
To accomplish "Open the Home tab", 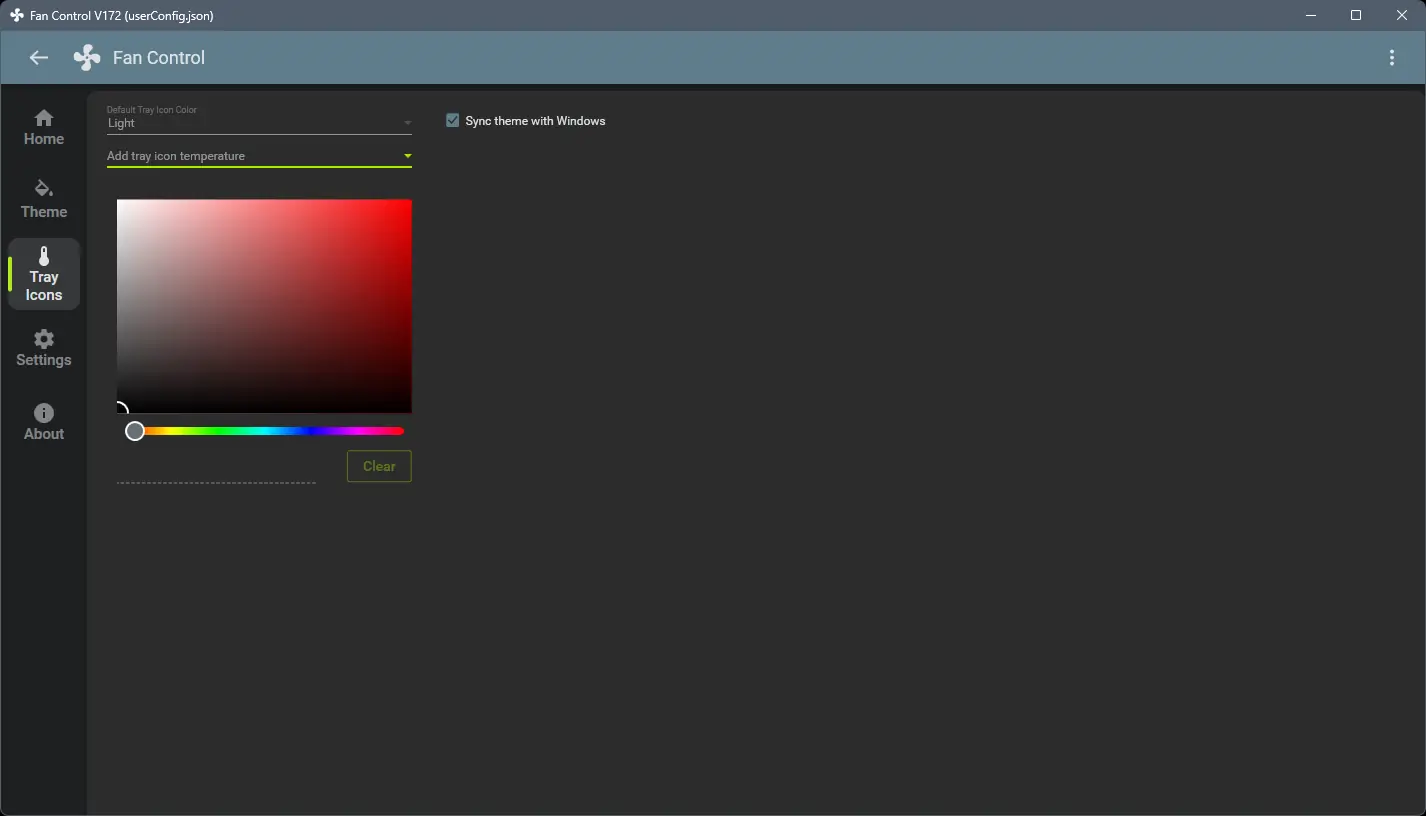I will [44, 128].
